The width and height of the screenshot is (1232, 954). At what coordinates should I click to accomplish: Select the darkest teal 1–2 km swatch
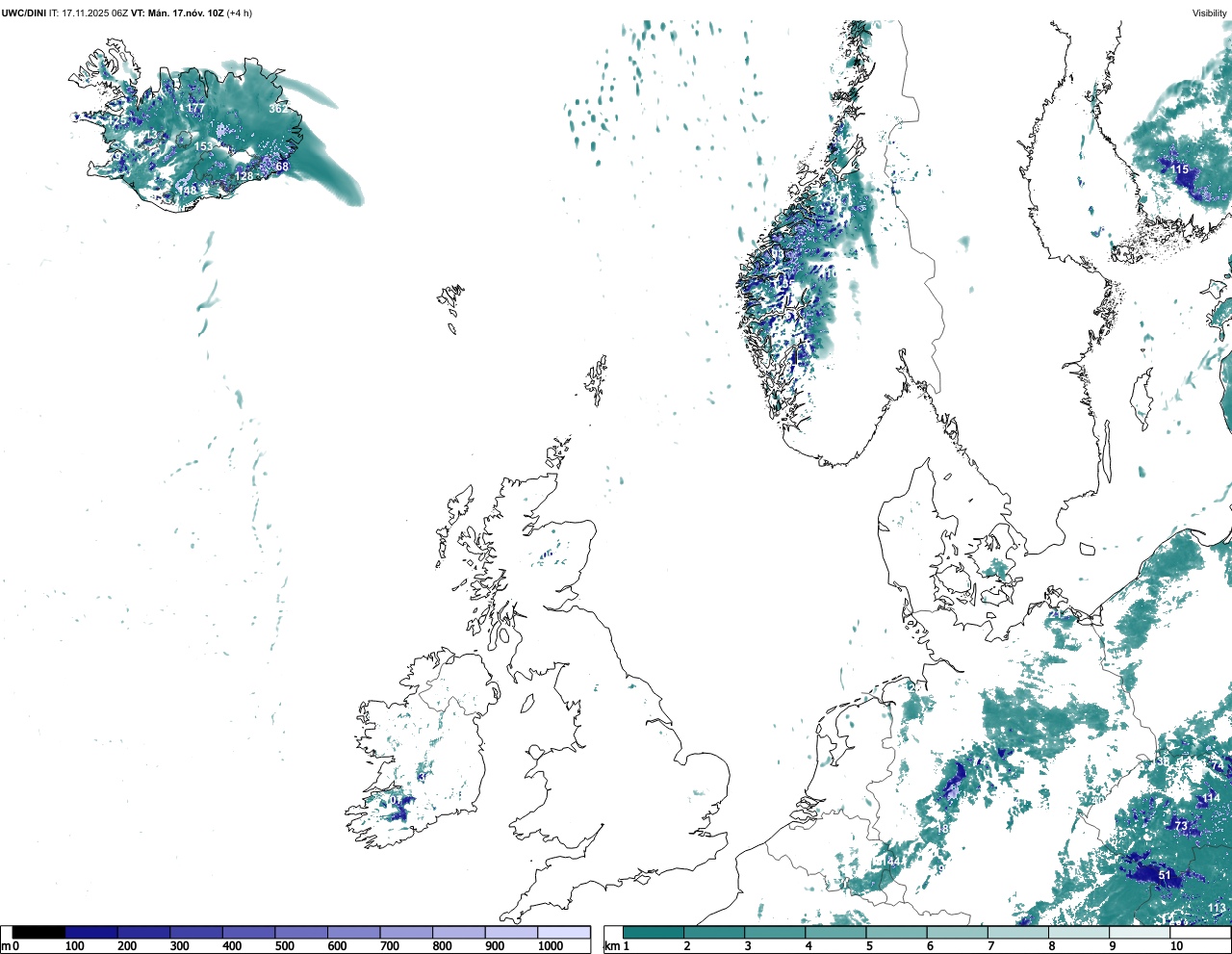pyautogui.click(x=654, y=933)
